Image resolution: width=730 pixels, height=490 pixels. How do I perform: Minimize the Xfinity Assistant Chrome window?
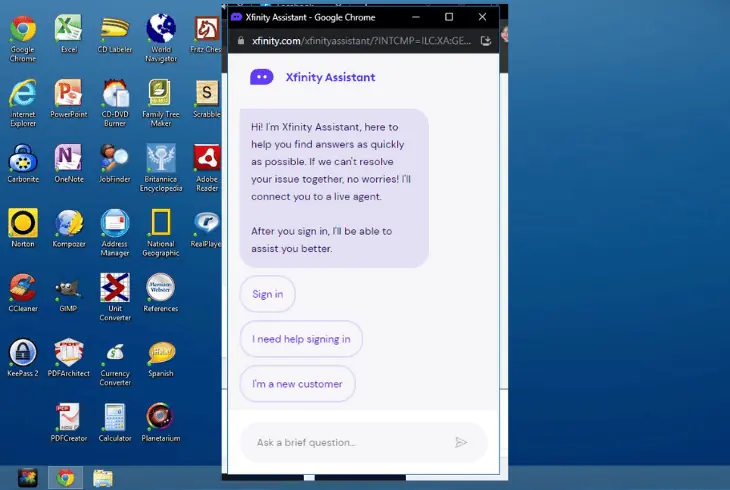(x=416, y=17)
